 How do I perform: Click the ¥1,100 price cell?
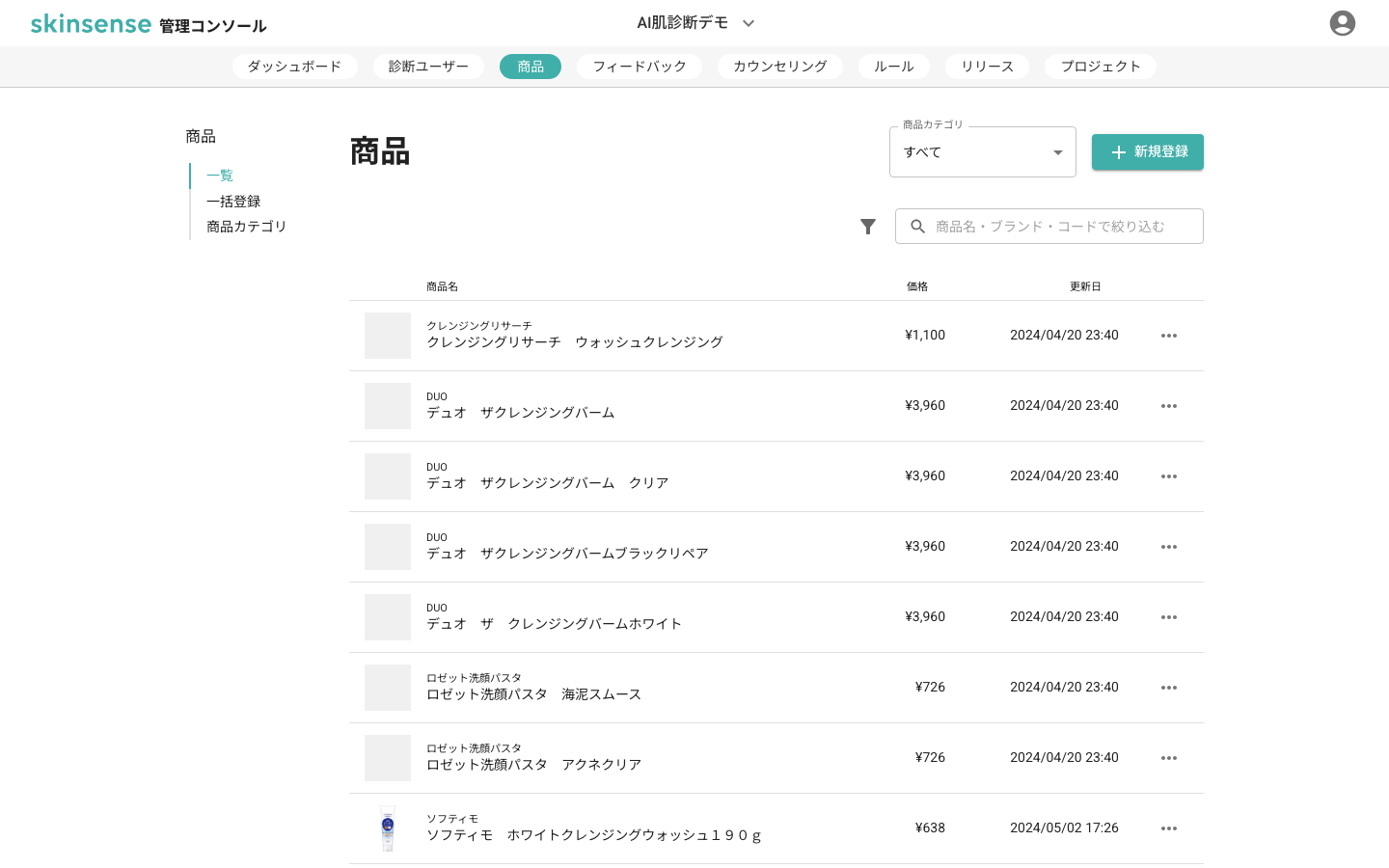pos(925,336)
